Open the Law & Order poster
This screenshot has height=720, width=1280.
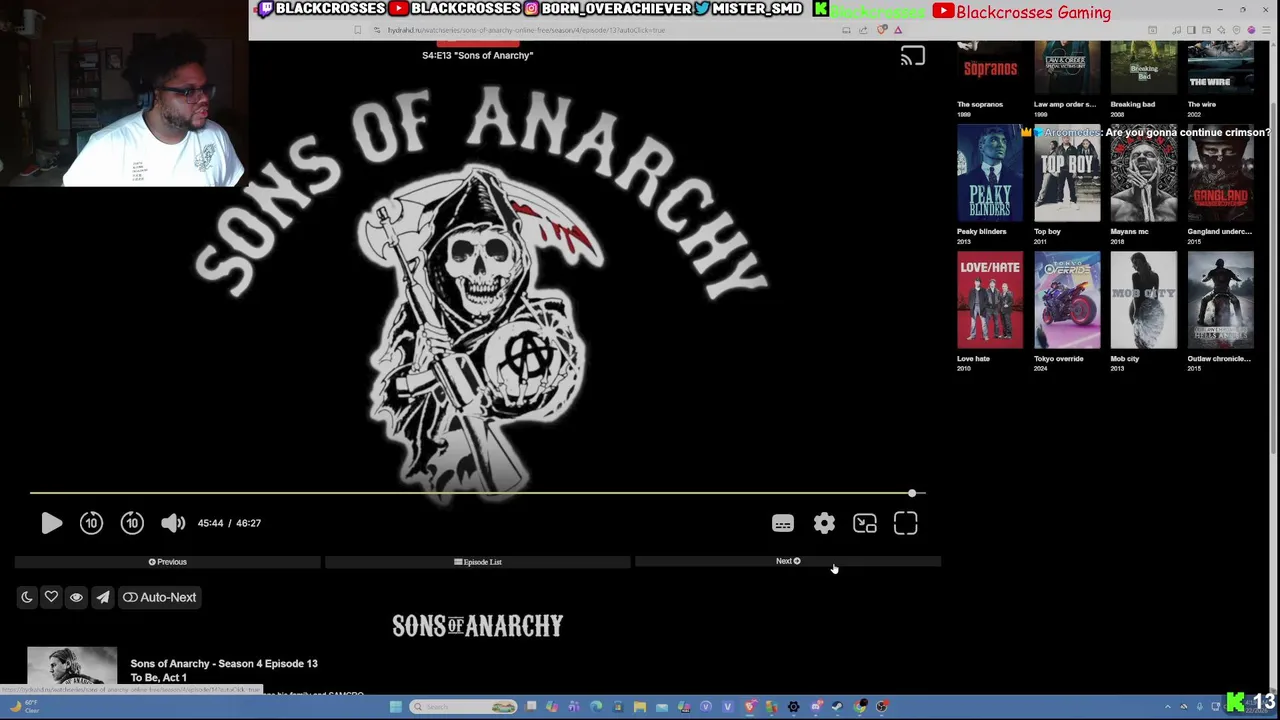pos(1067,69)
